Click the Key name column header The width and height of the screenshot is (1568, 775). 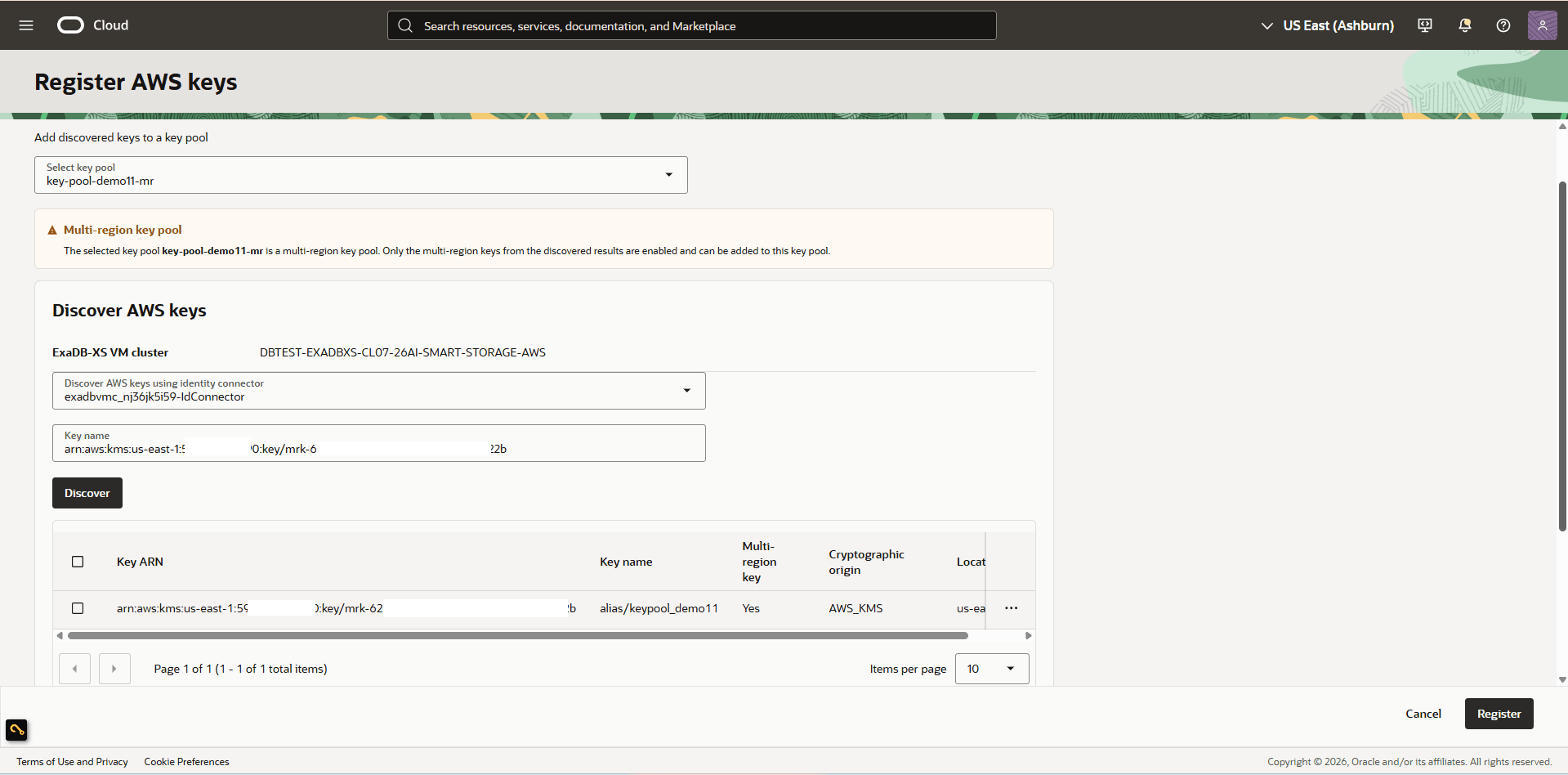pyautogui.click(x=626, y=562)
